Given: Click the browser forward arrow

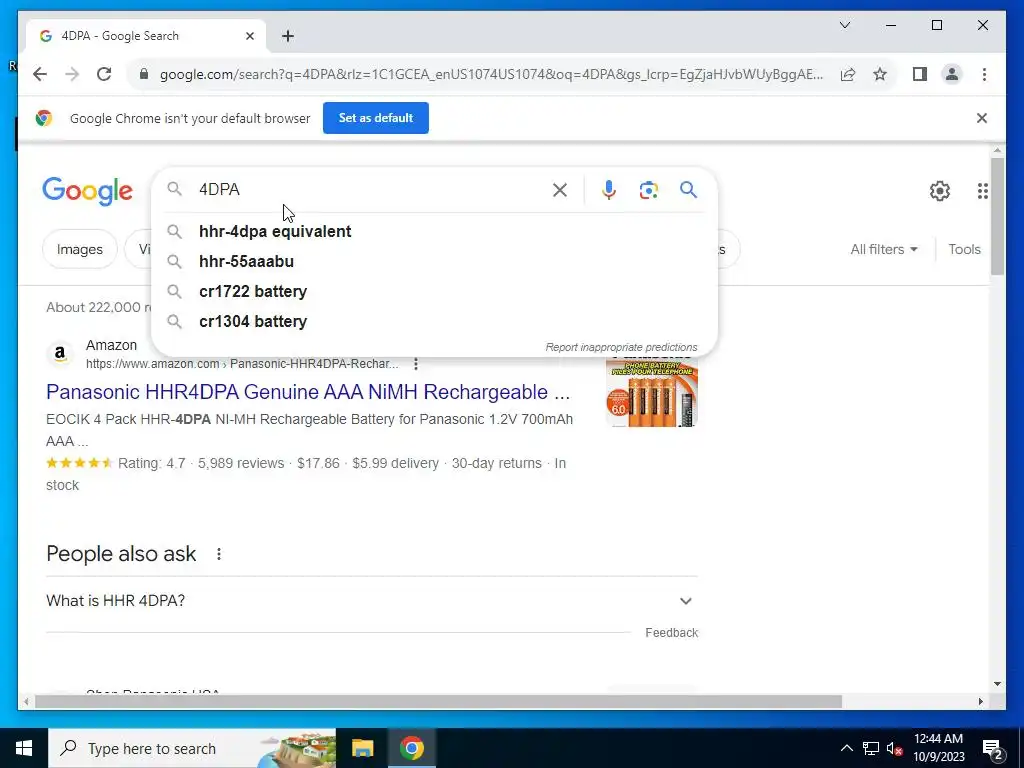Looking at the screenshot, I should pyautogui.click(x=72, y=74).
